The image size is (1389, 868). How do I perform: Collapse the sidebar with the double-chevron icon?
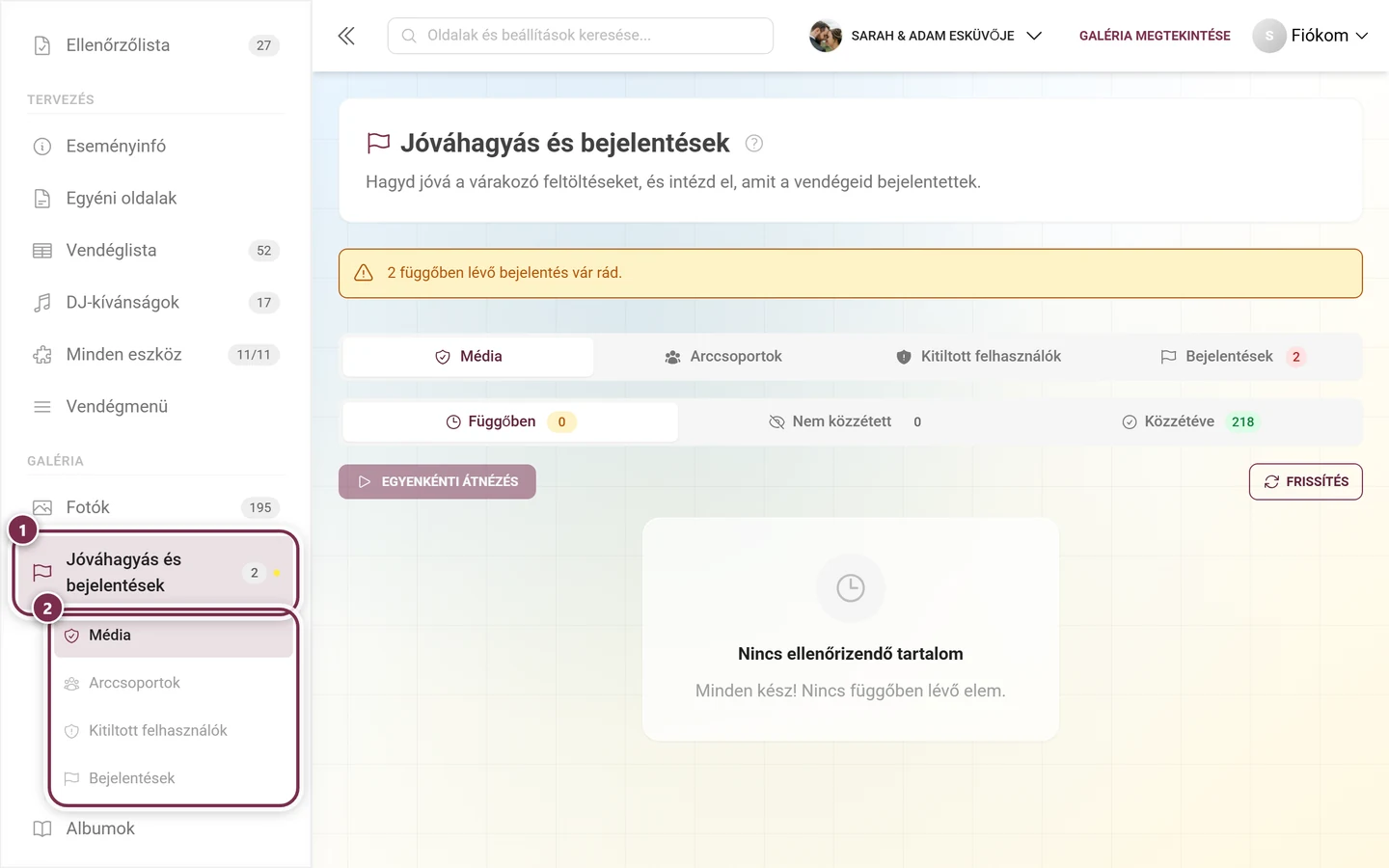[346, 36]
